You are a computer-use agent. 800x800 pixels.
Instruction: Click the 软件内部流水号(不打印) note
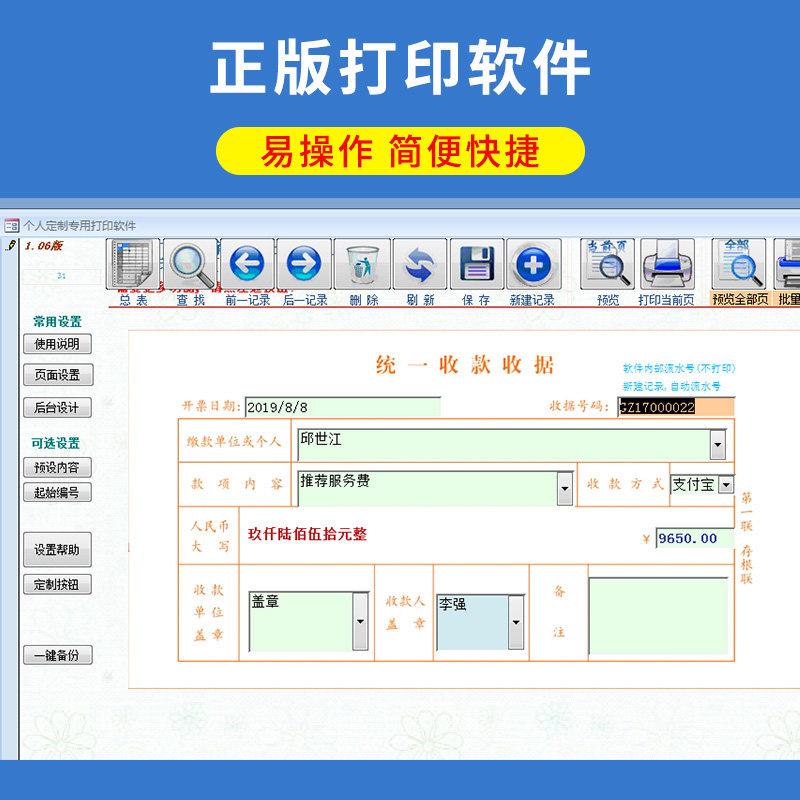click(x=679, y=368)
